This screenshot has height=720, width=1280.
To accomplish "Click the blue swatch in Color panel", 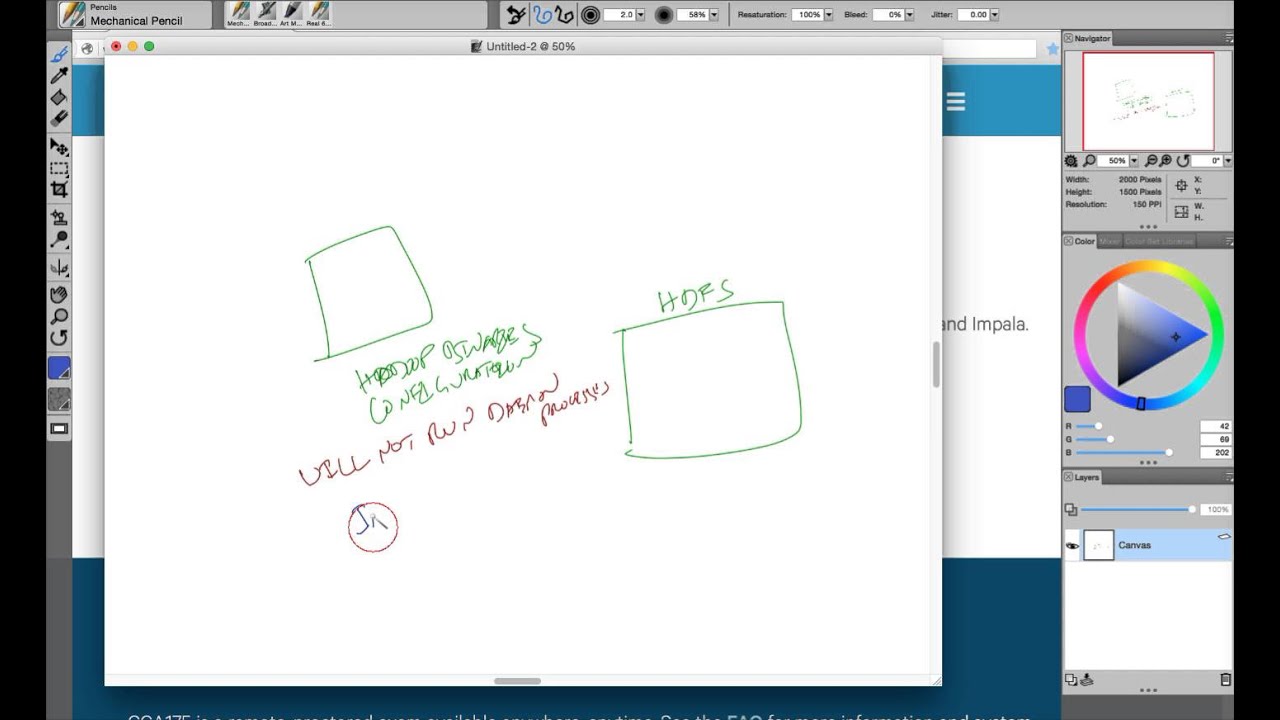I will tap(1077, 399).
